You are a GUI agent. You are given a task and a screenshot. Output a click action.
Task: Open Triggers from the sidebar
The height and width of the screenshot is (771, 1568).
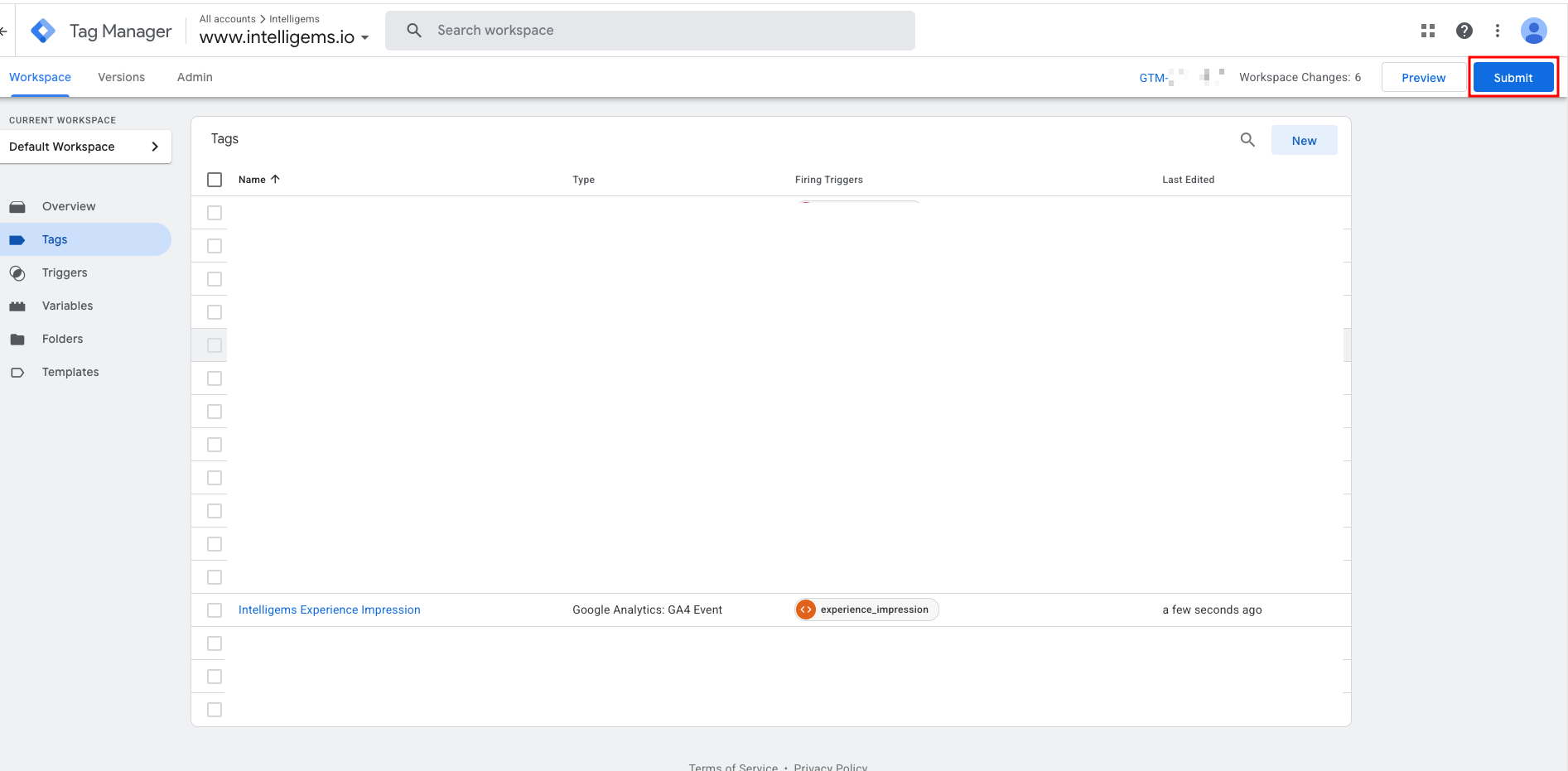tap(65, 272)
